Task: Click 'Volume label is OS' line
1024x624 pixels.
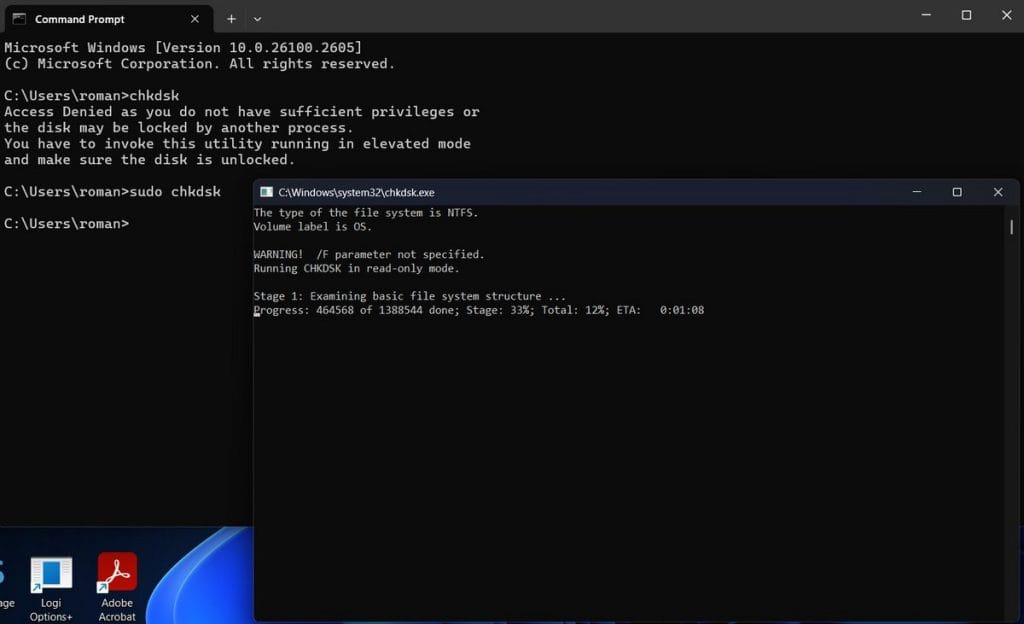Action: 313,226
